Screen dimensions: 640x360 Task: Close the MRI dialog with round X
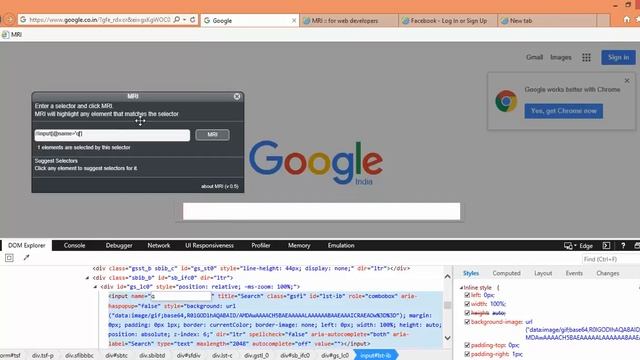(237, 97)
